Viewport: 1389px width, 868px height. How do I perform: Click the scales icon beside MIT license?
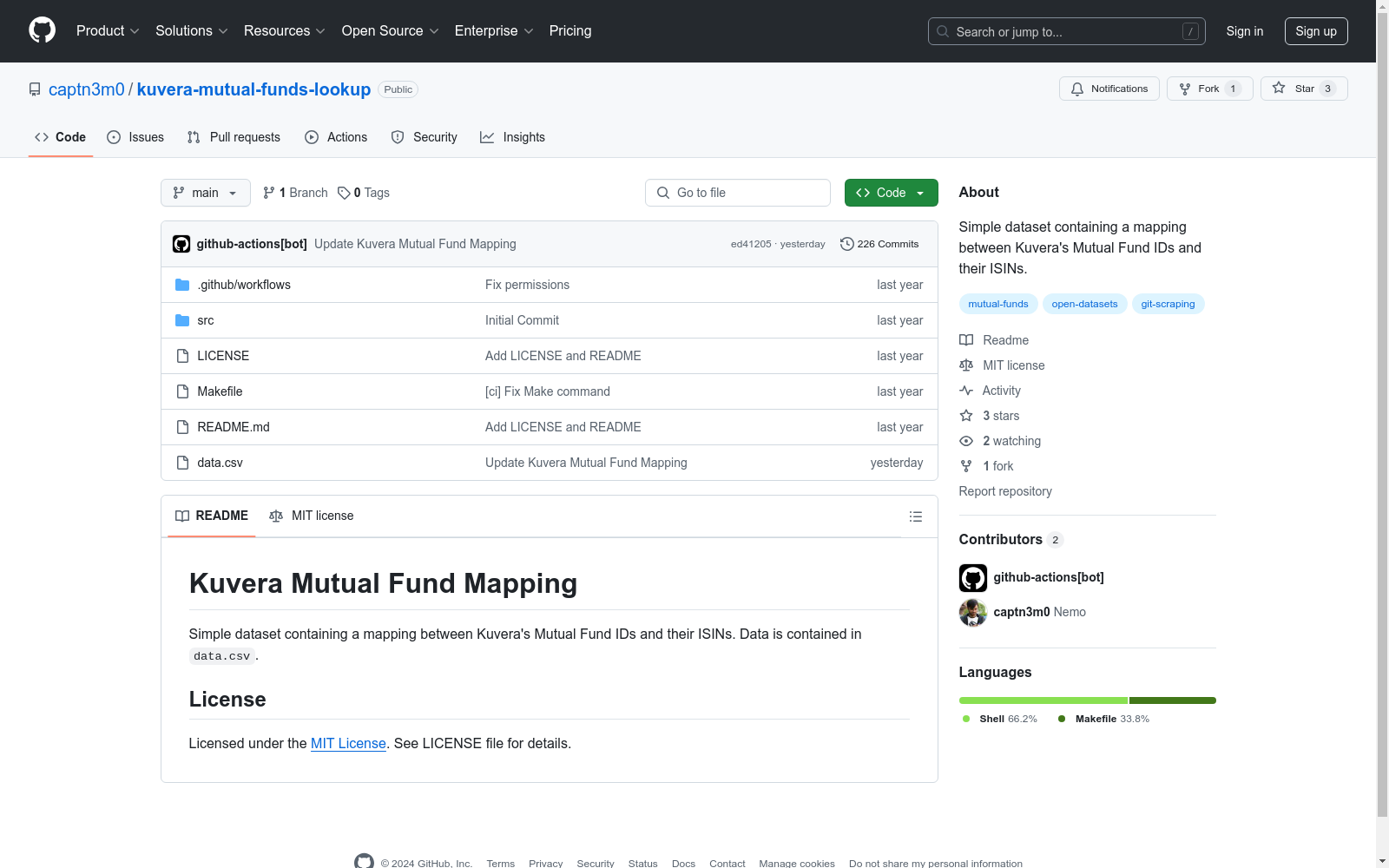tap(966, 365)
